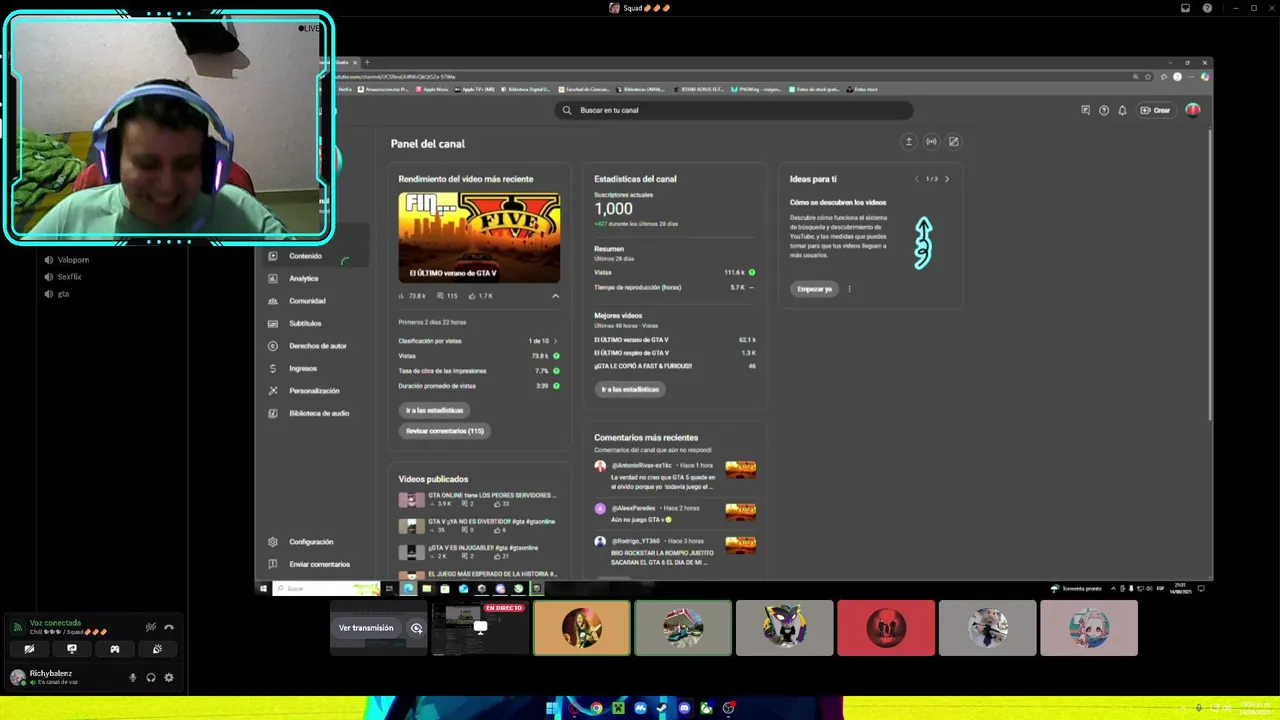The height and width of the screenshot is (720, 1280).
Task: Click the feedback message icon beside help
Action: pos(1085,110)
